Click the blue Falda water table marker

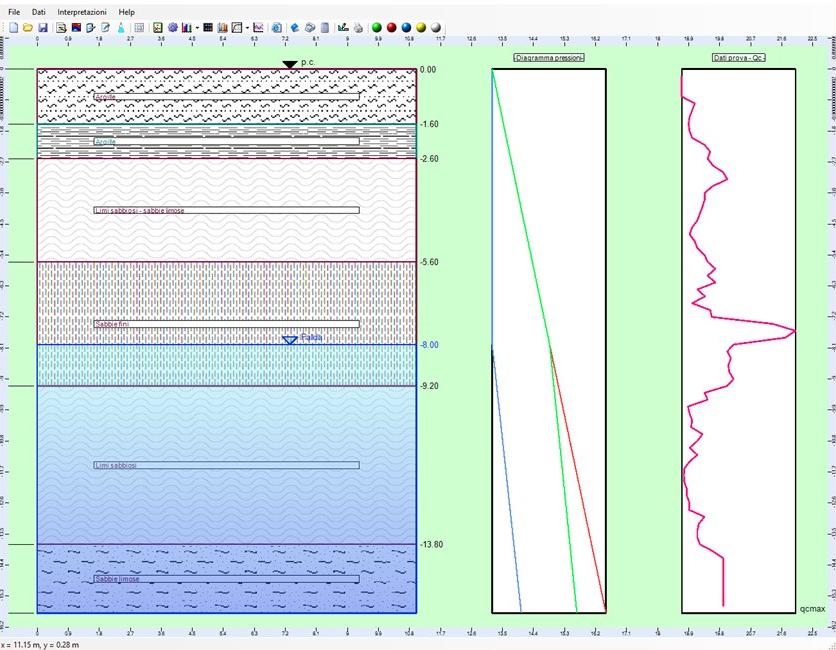[290, 340]
